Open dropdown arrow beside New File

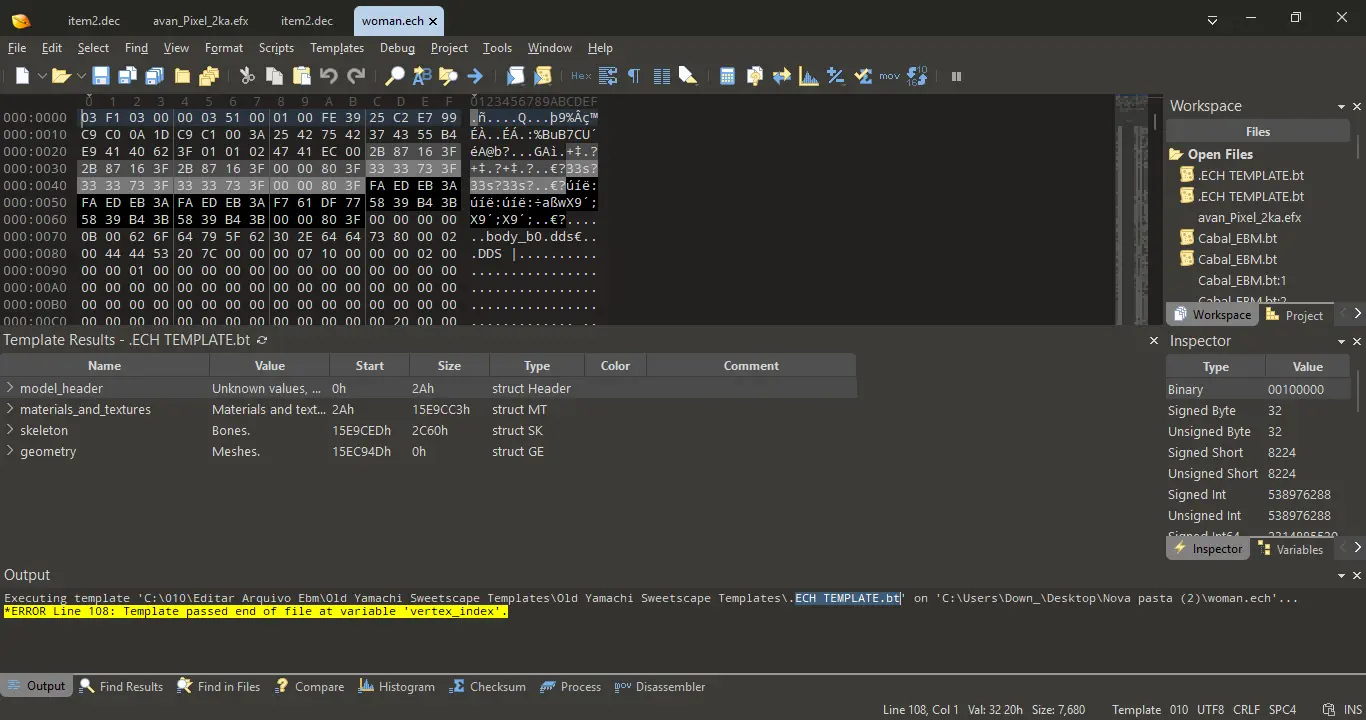click(42, 76)
